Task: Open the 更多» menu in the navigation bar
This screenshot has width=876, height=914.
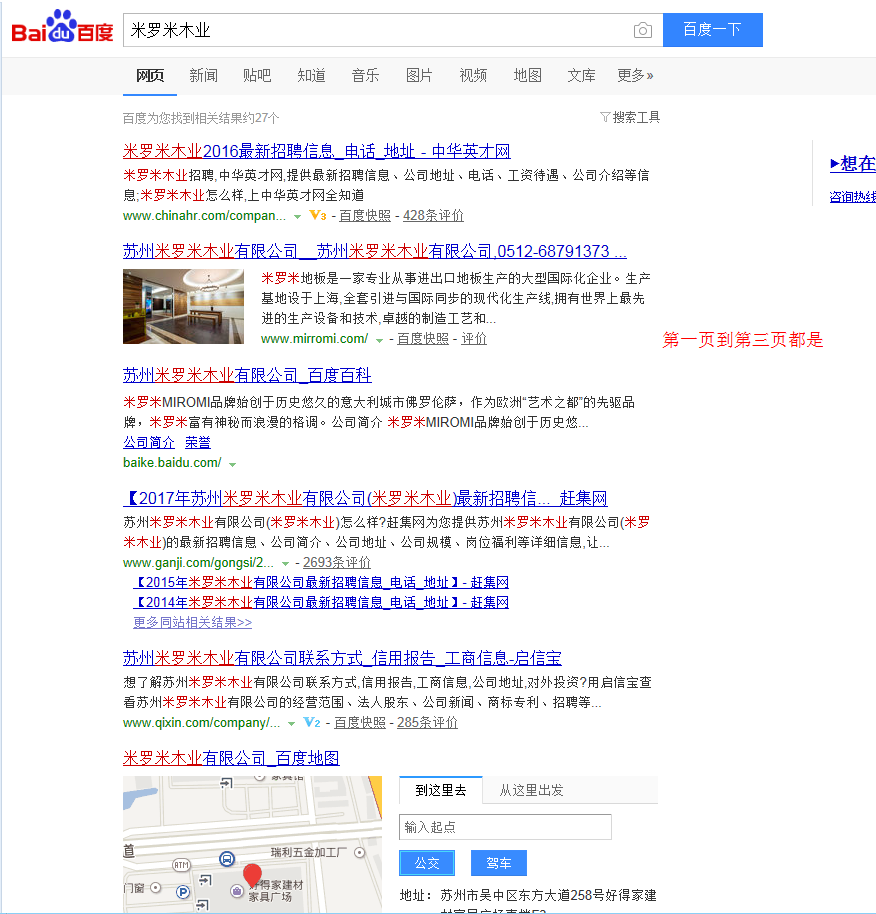Action: point(635,74)
